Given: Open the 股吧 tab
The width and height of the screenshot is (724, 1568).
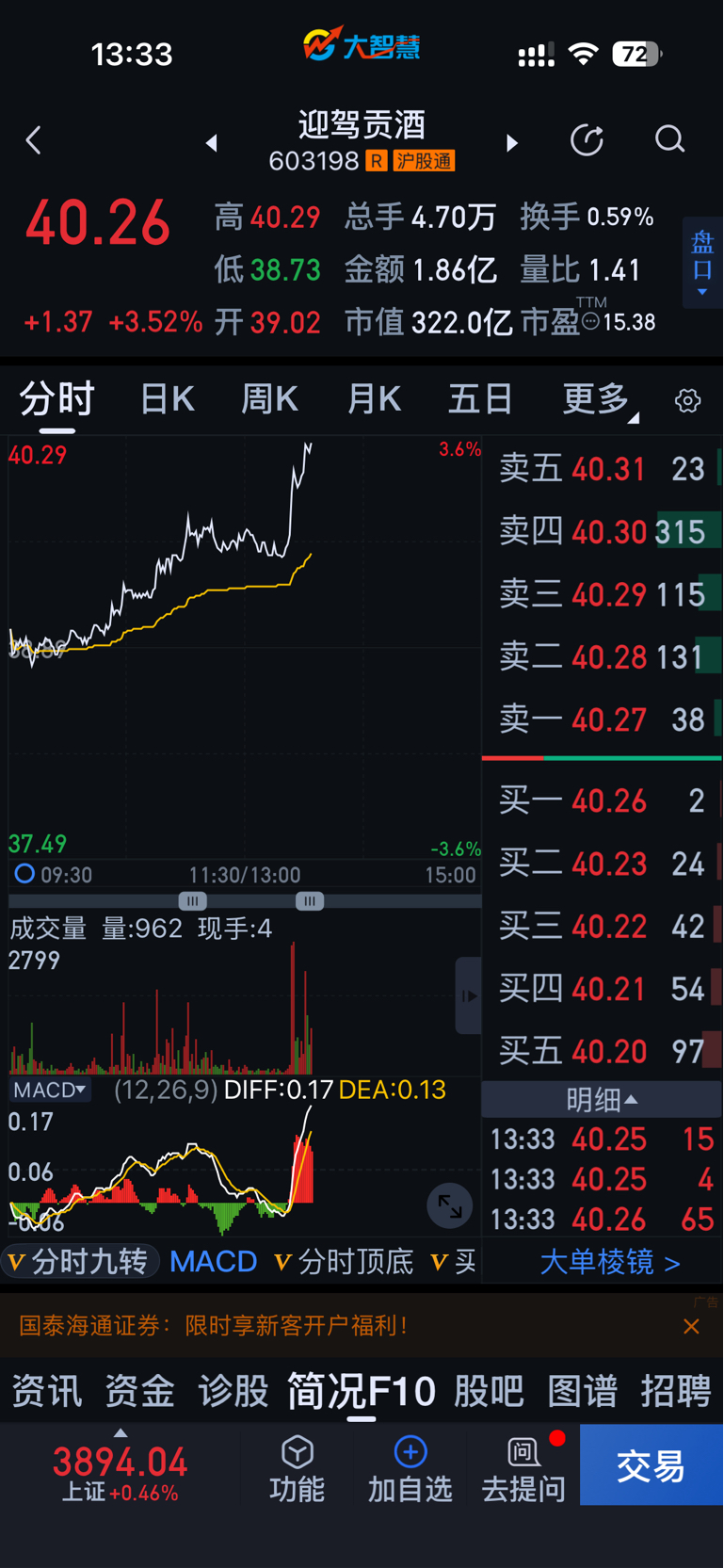Looking at the screenshot, I should point(489,1391).
